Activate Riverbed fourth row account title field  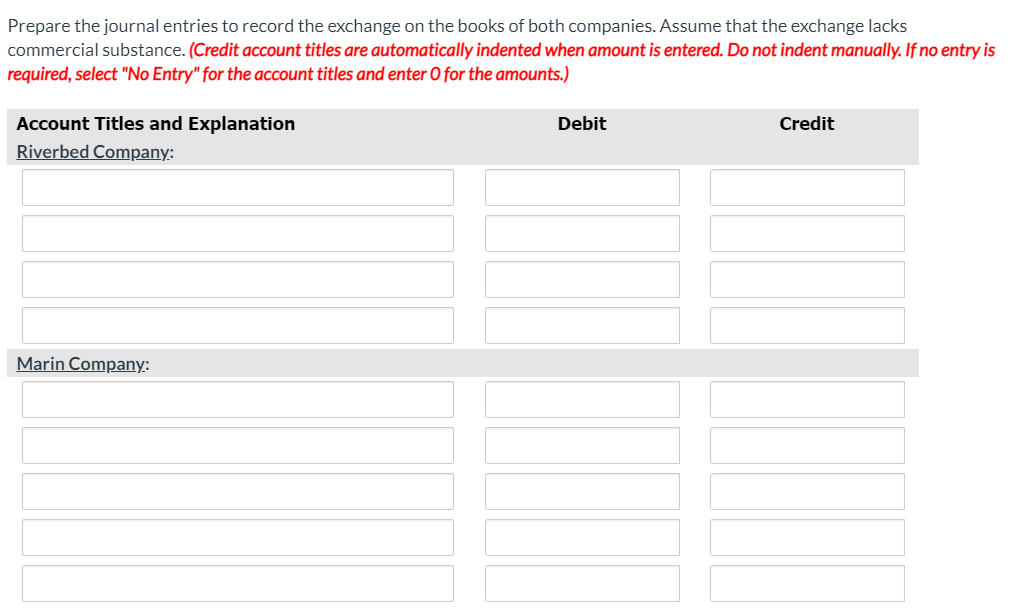click(237, 326)
